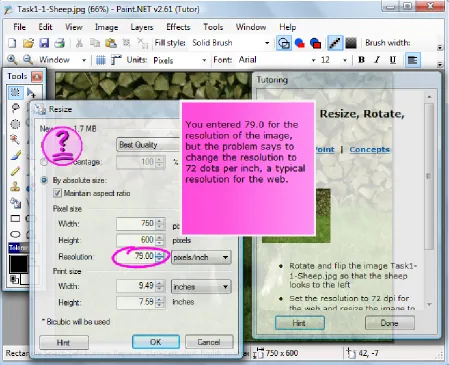The image size is (449, 365).
Task: Click the Tutoring scrollbar down arrow
Action: [x=429, y=304]
